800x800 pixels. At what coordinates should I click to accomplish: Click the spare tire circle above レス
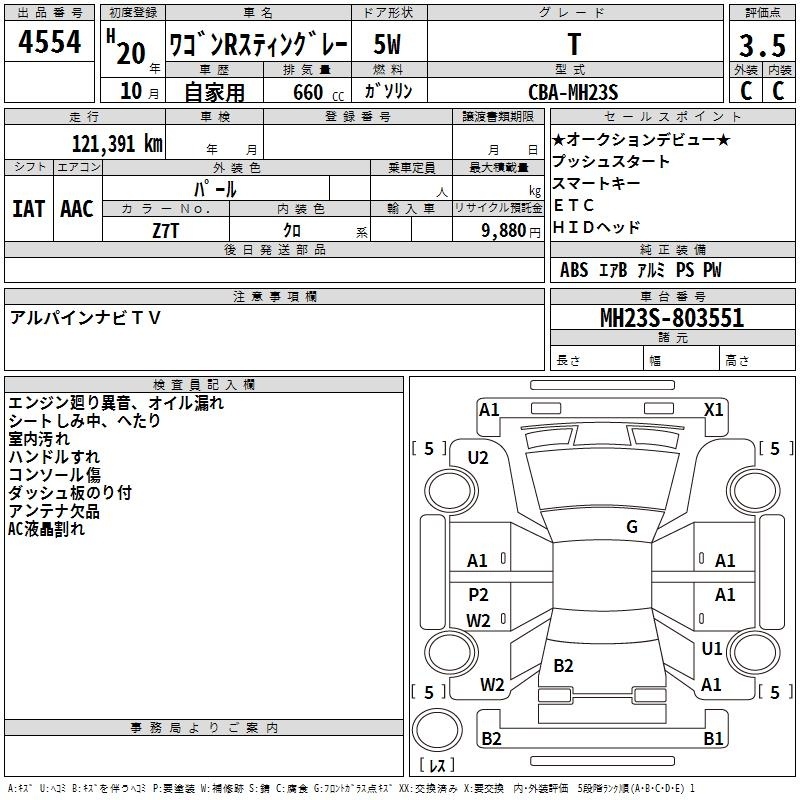coord(435,728)
